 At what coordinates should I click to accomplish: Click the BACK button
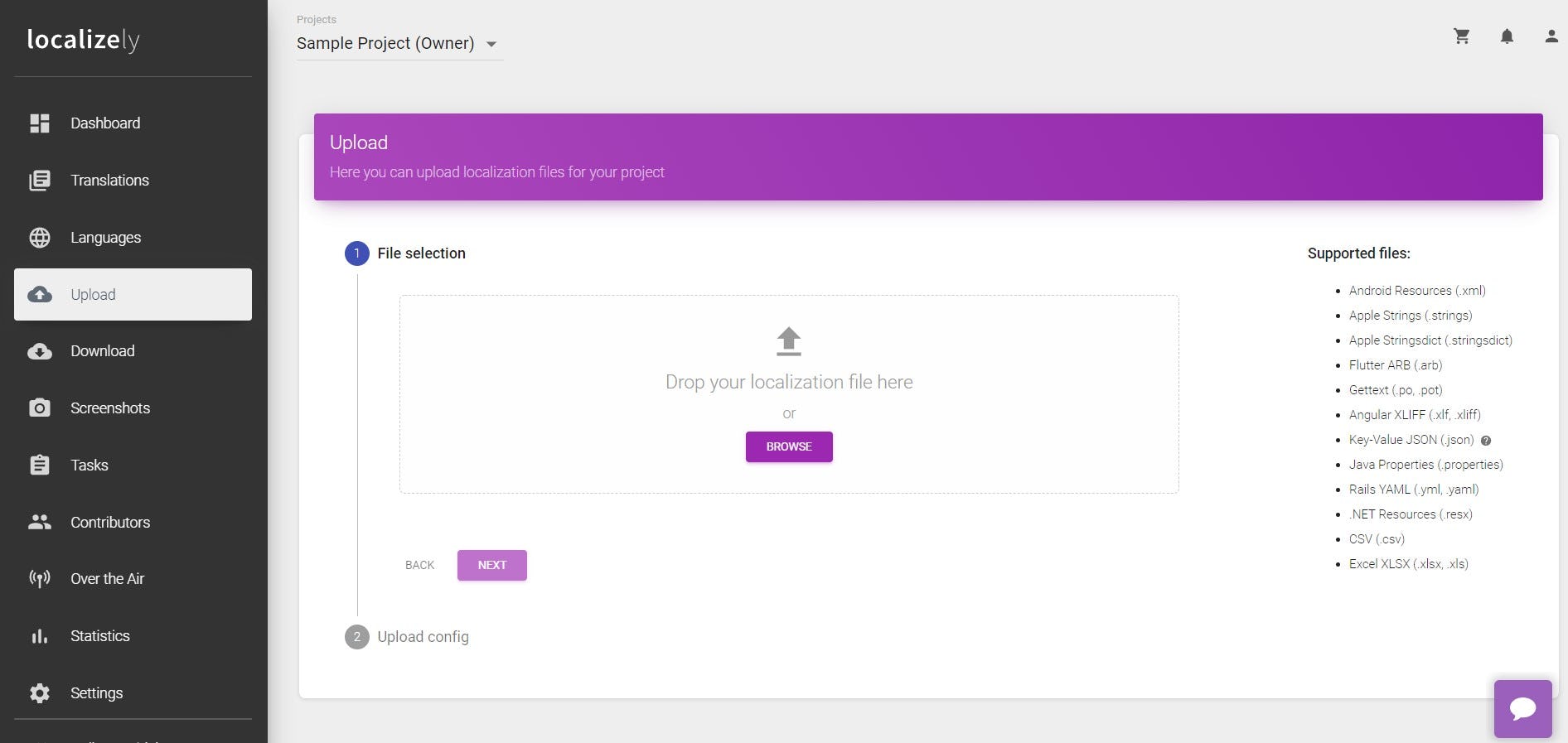pyautogui.click(x=419, y=565)
